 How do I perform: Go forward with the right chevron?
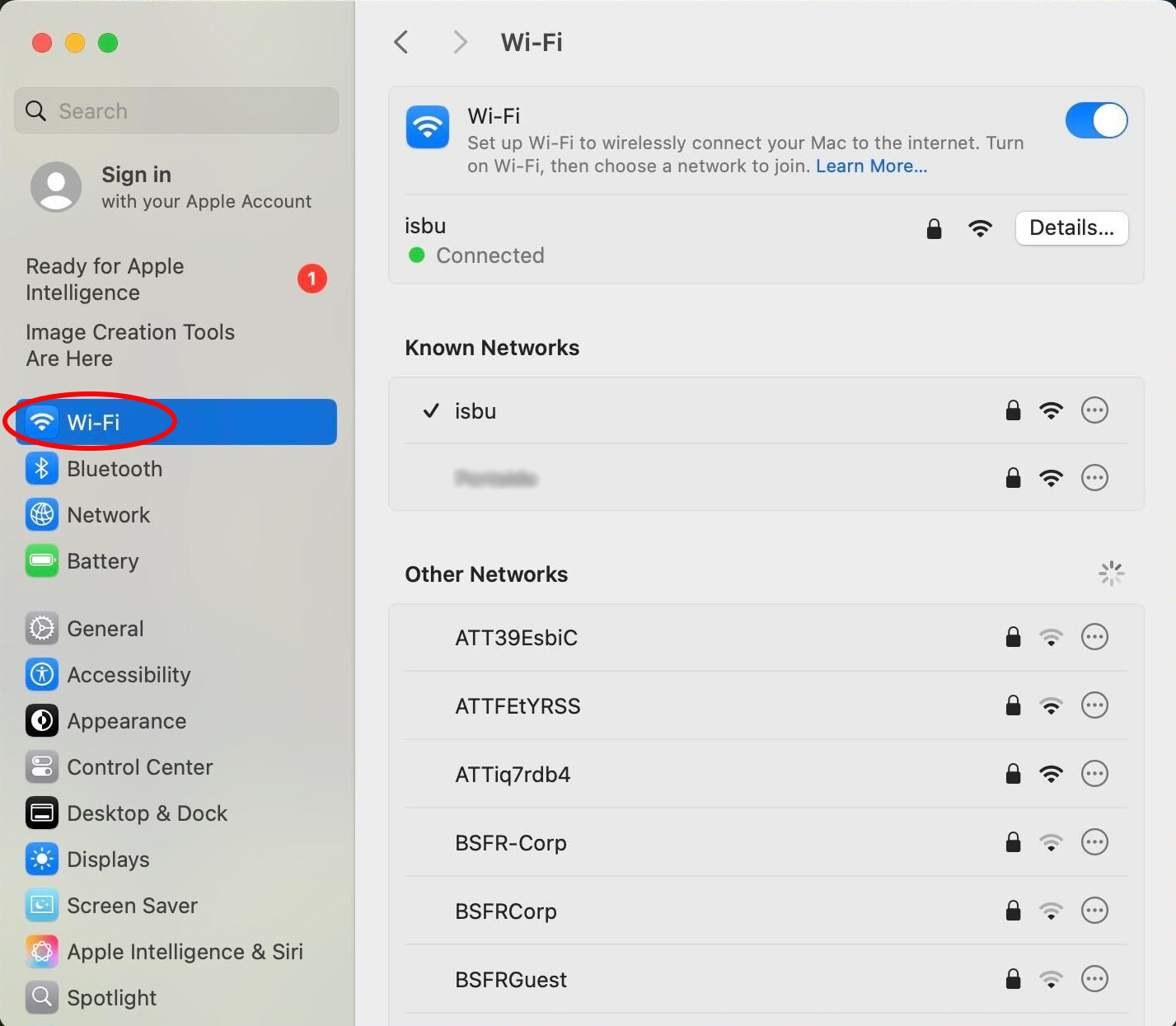460,42
